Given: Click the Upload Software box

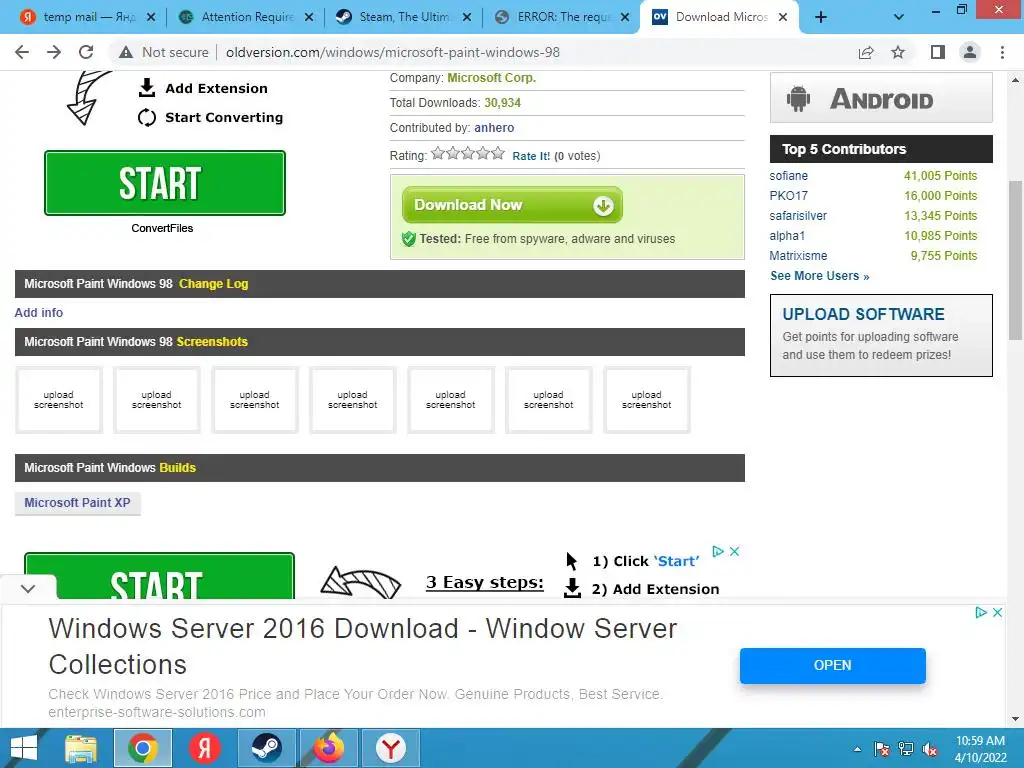Looking at the screenshot, I should point(881,335).
